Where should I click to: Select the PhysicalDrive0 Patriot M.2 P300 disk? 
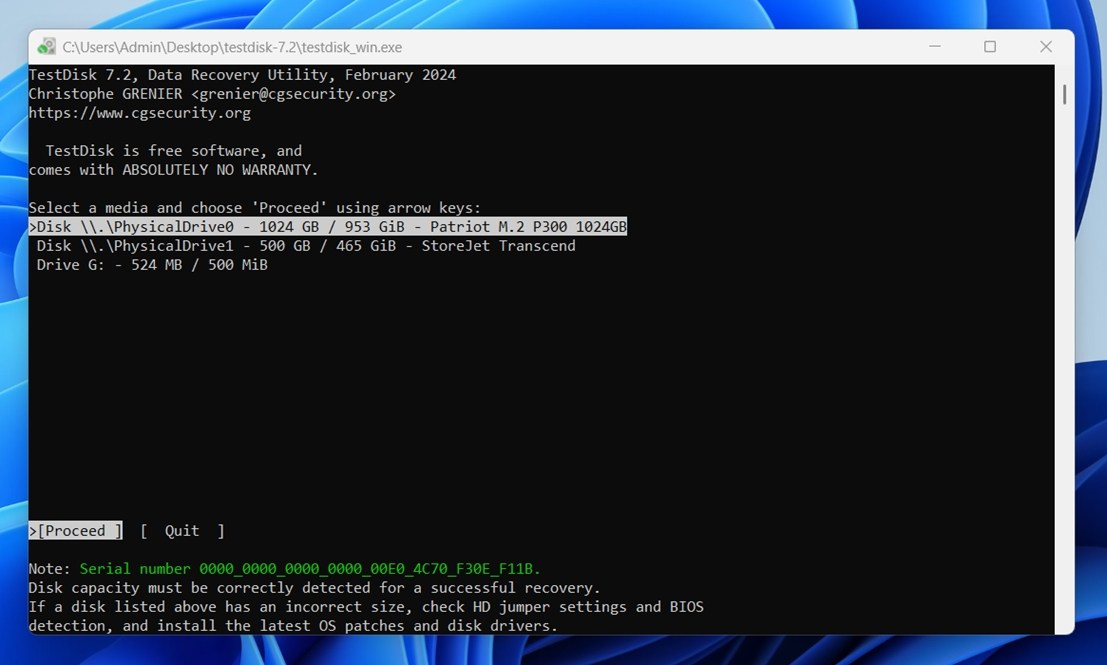pos(328,227)
